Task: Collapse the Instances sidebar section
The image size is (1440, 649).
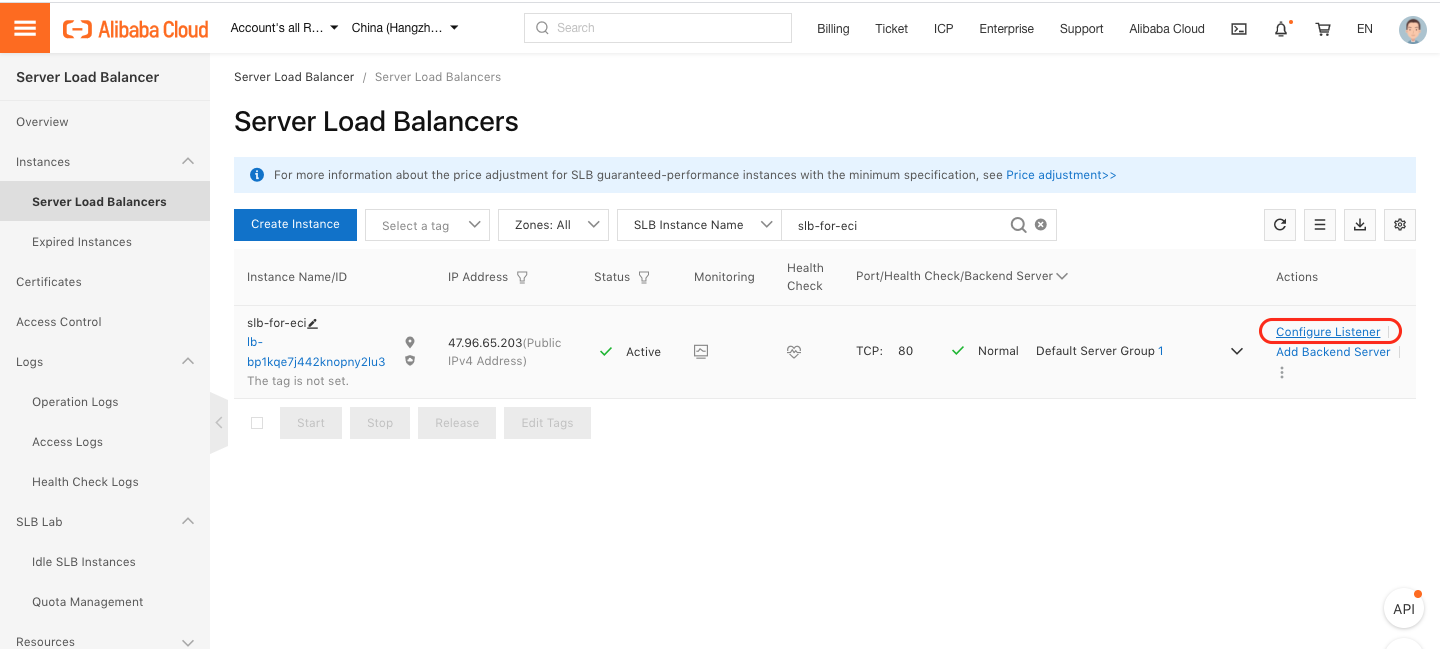Action: click(x=187, y=161)
